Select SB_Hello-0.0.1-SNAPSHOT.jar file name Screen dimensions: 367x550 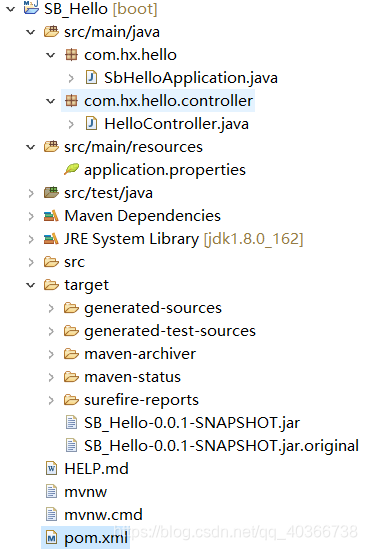click(x=192, y=423)
